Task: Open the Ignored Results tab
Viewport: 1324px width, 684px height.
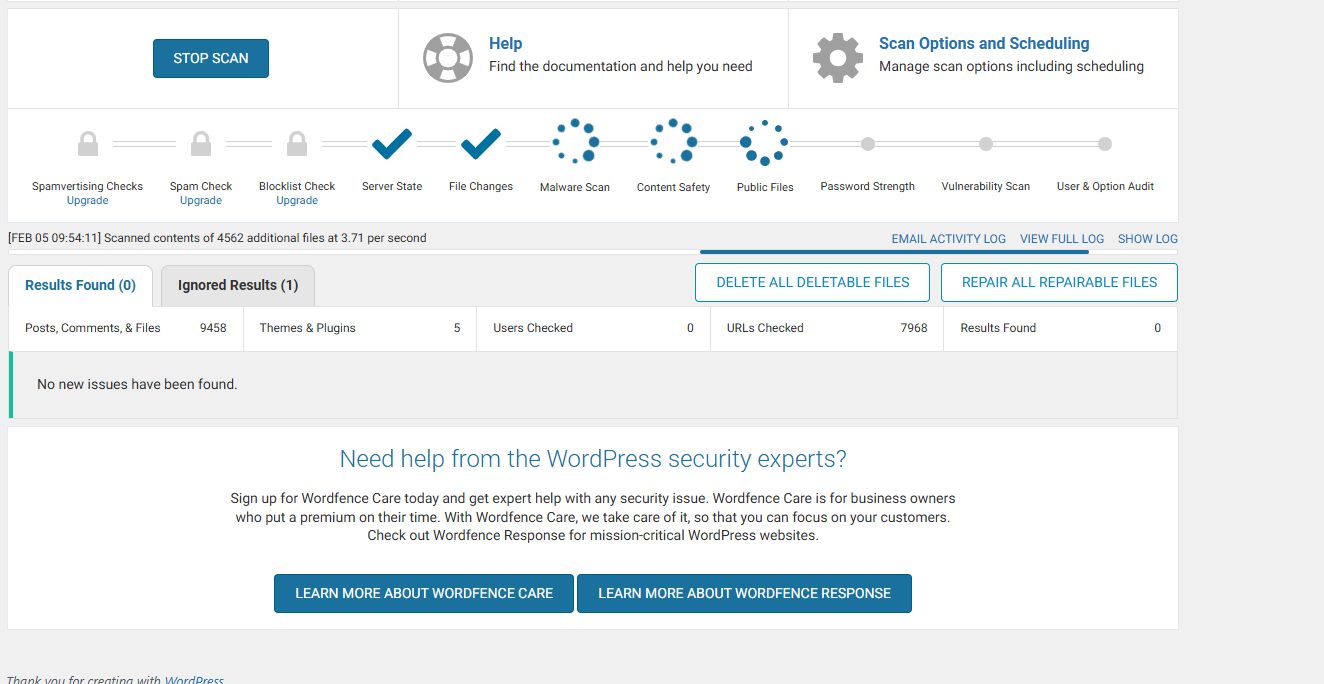Action: (x=238, y=285)
